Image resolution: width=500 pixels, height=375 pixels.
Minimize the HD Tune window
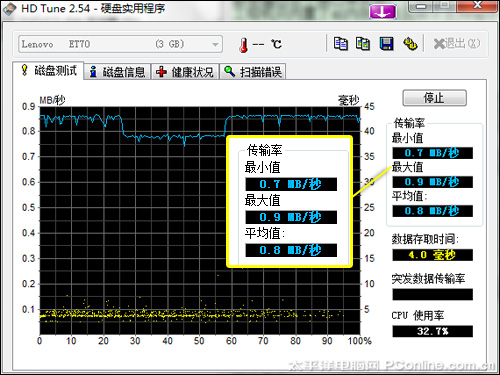(421, 6)
